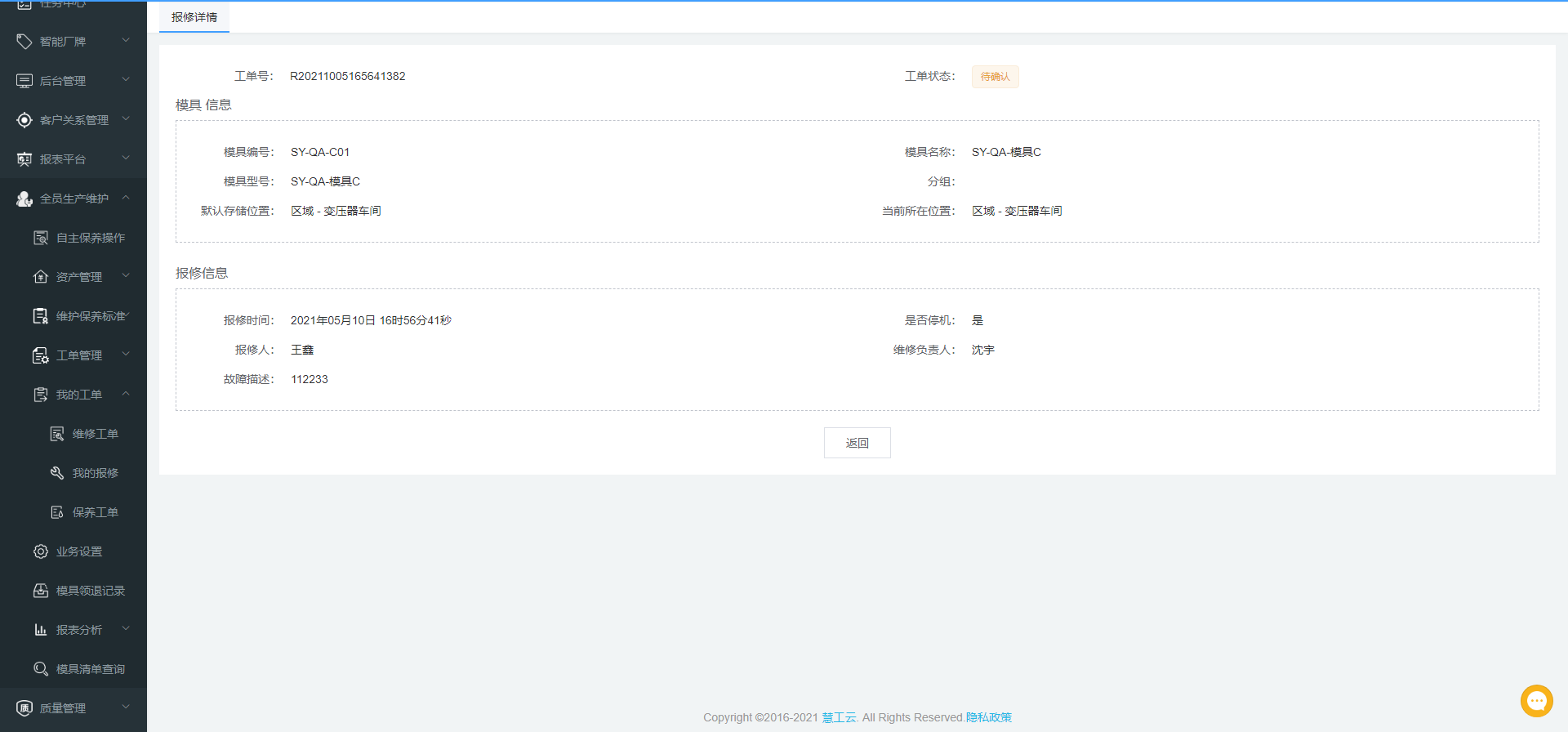Image resolution: width=1568 pixels, height=732 pixels.
Task: Click the 自主保养操作 icon in sidebar
Action: click(41, 238)
